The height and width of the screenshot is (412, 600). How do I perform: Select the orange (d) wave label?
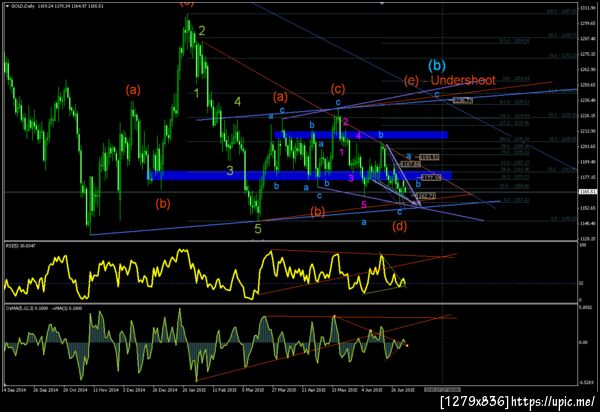coord(399,226)
